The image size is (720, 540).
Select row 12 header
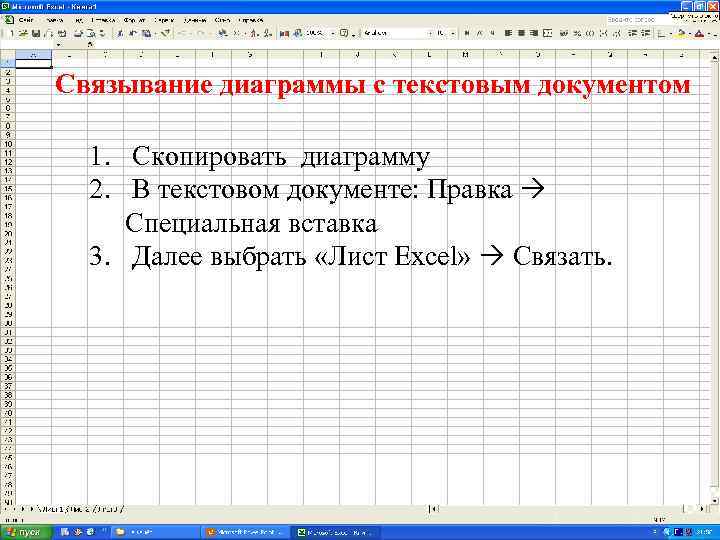click(7, 162)
